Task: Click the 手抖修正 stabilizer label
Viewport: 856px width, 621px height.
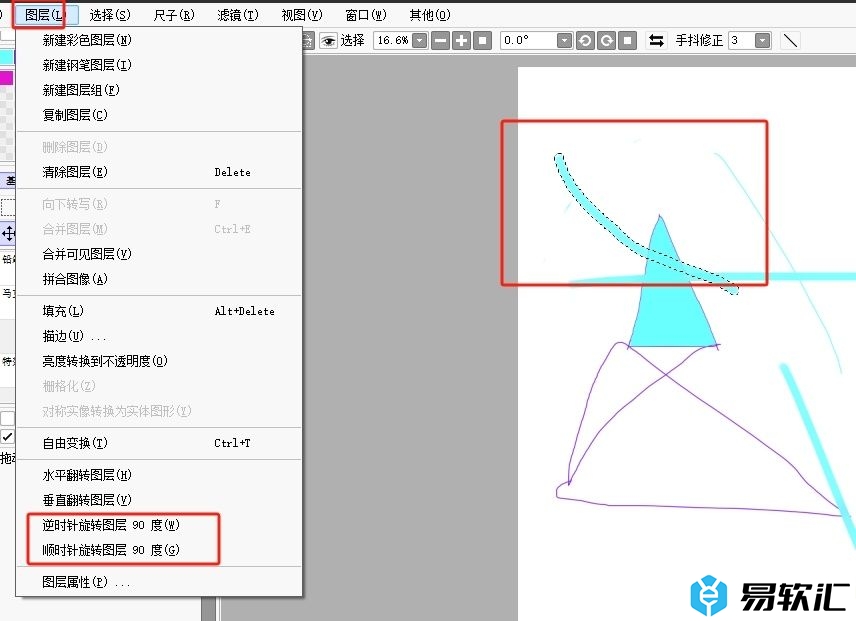Action: tap(699, 40)
